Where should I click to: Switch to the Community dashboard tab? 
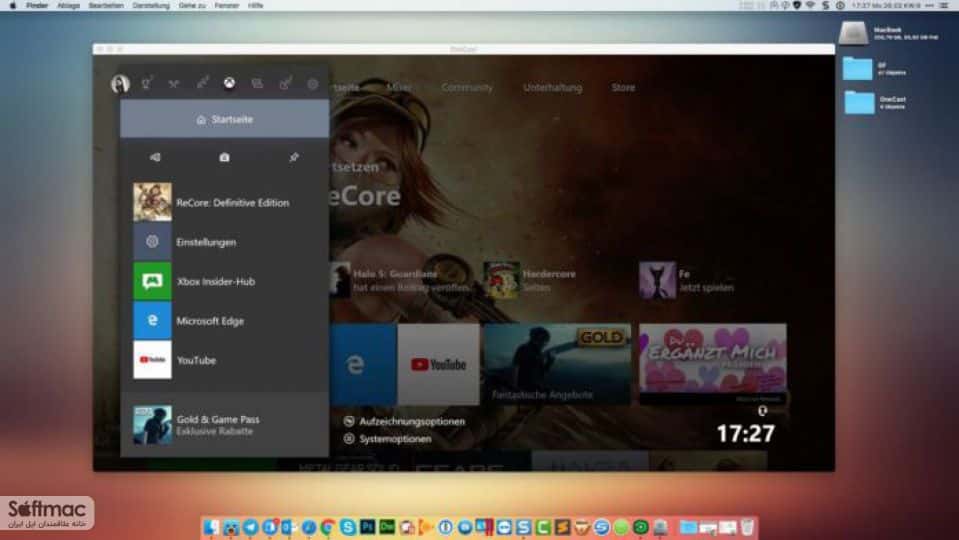467,87
